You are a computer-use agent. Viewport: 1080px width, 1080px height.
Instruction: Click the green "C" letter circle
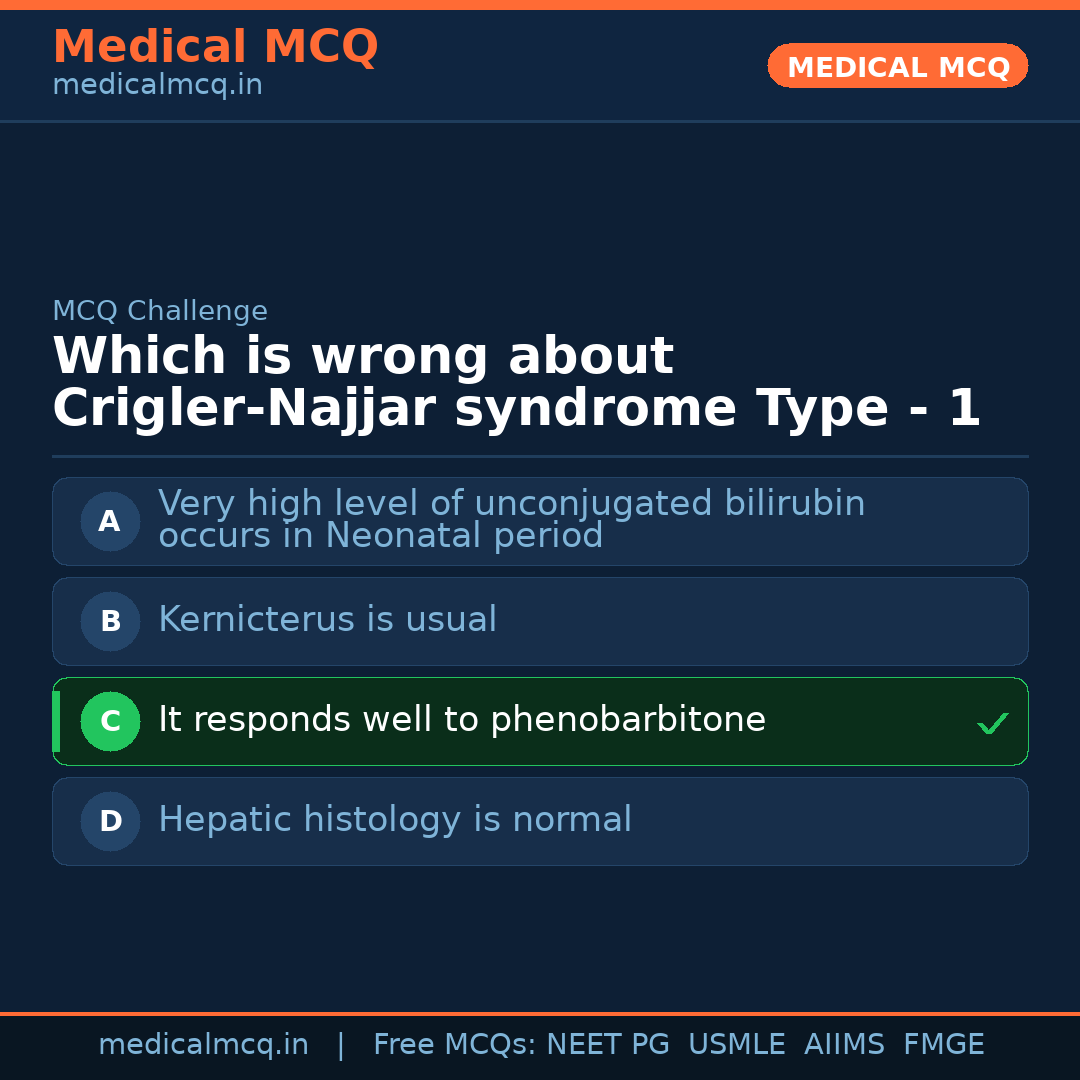pos(110,721)
